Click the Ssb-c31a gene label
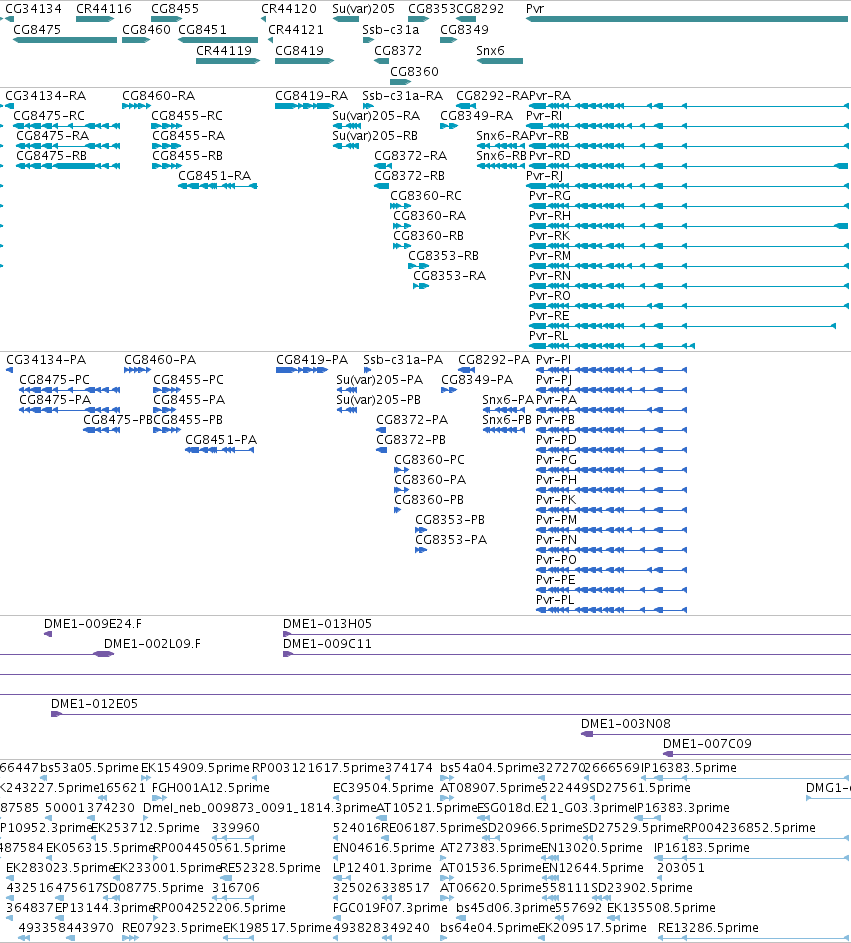Screen dimensions: 851x943 pos(390,29)
